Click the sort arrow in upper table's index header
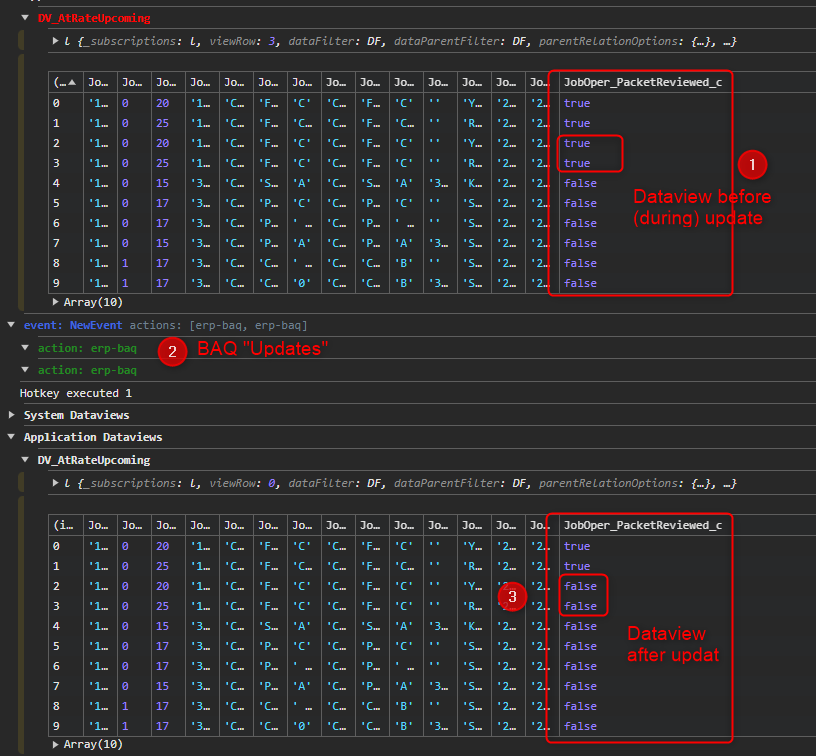 point(72,82)
